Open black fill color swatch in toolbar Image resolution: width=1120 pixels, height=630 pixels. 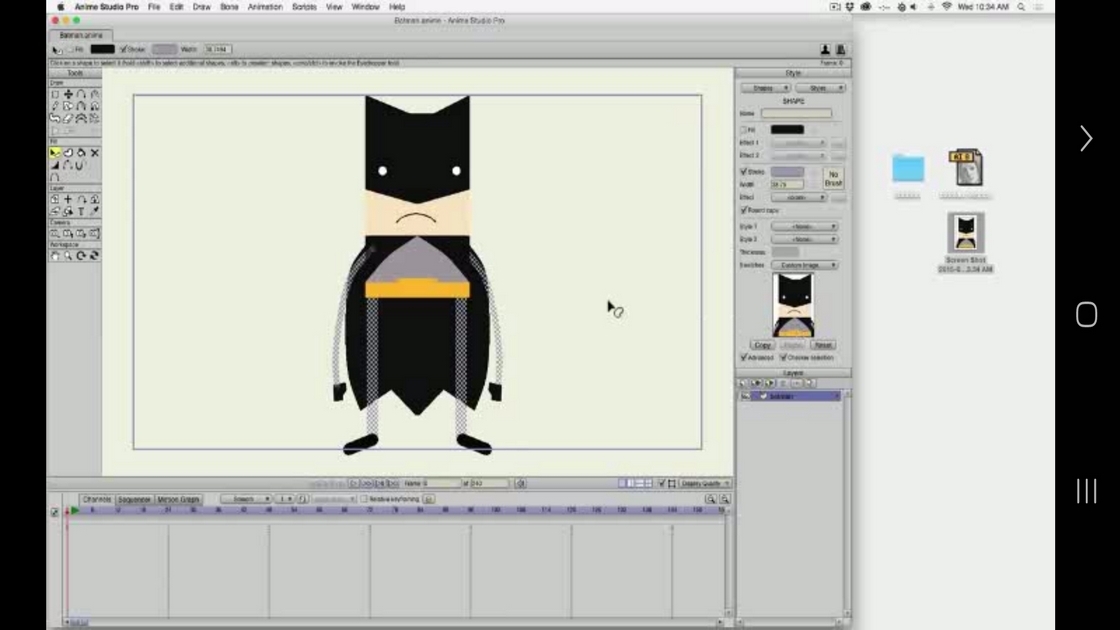tap(102, 49)
